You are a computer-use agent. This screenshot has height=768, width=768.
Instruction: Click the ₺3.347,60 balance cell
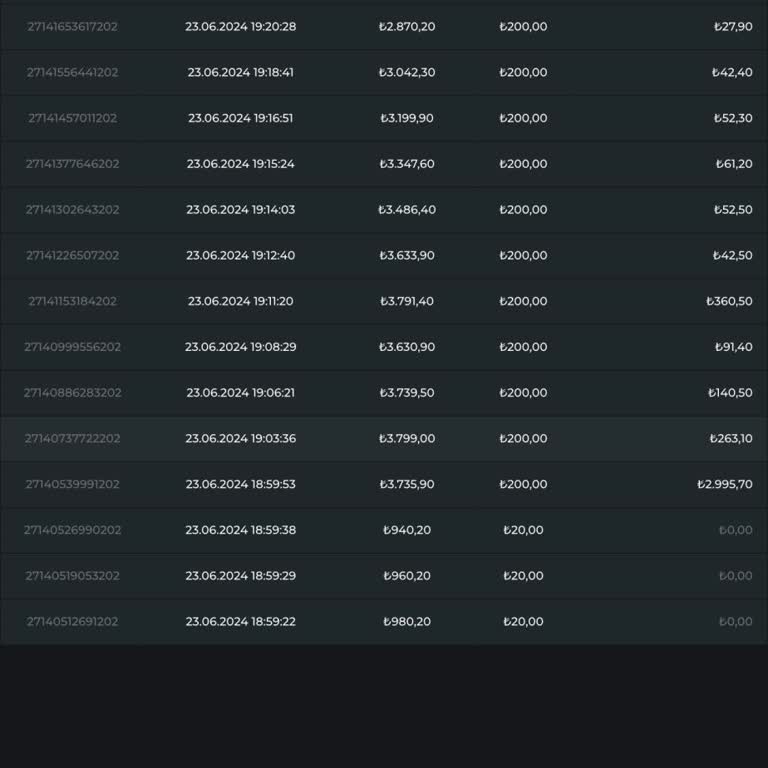[407, 164]
